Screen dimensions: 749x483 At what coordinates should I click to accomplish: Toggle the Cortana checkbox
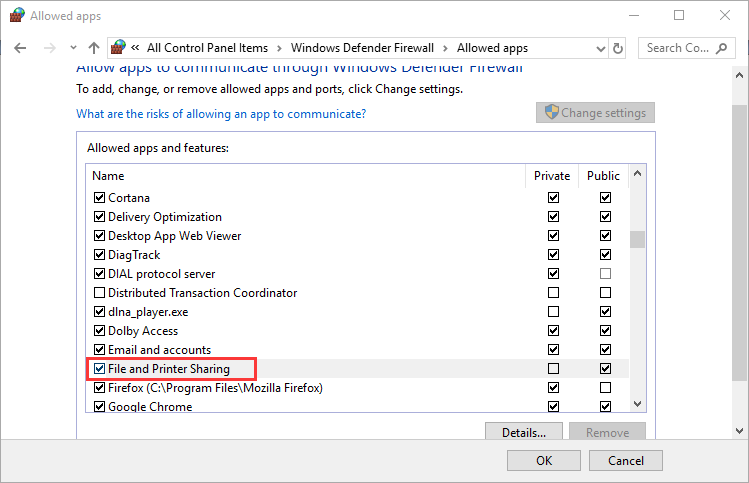99,197
